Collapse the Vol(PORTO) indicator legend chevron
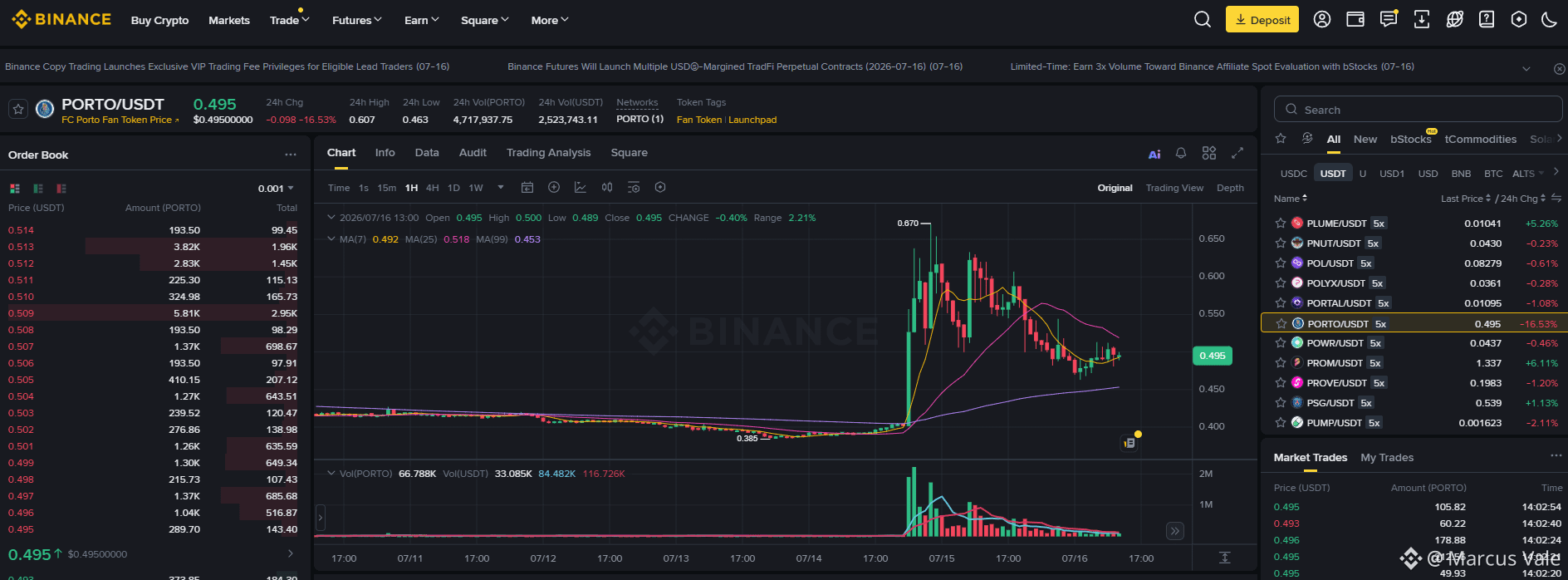The image size is (1568, 580). (x=331, y=474)
